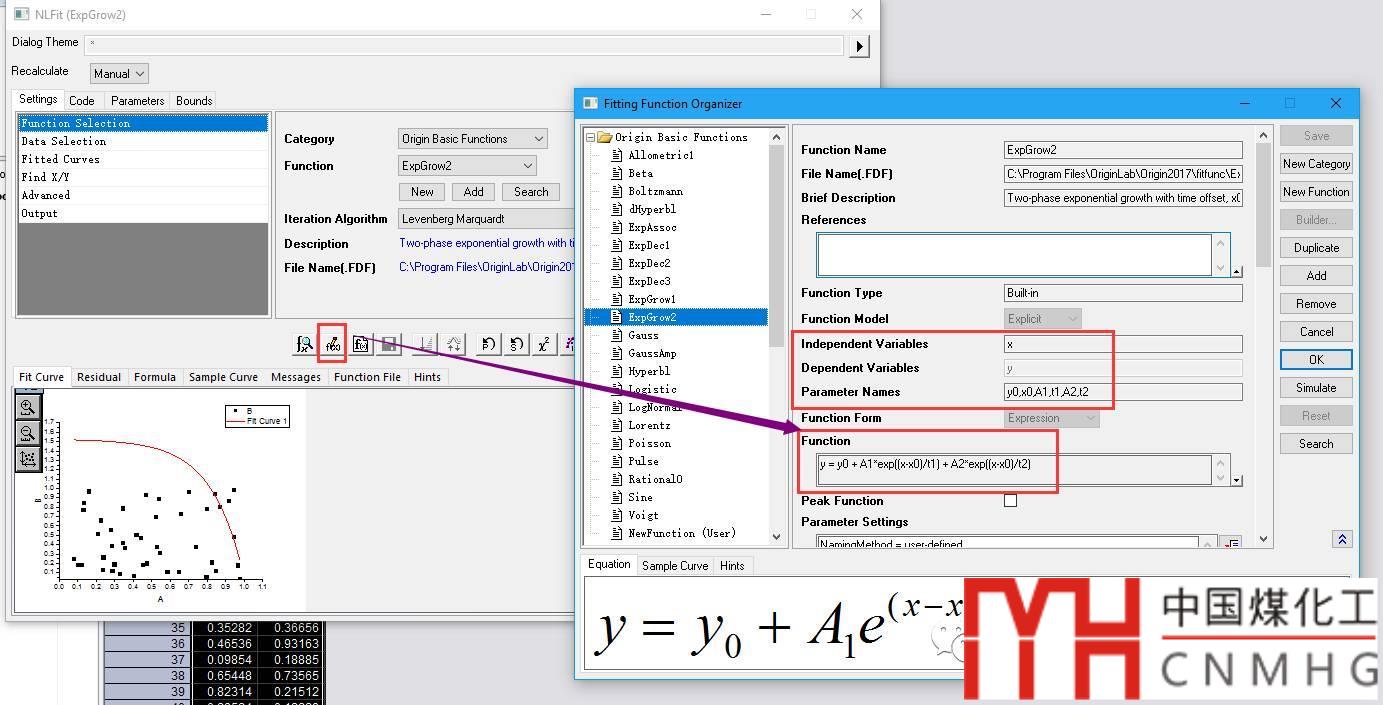Image resolution: width=1383 pixels, height=705 pixels.
Task: Click the New Category button
Action: 1316,164
